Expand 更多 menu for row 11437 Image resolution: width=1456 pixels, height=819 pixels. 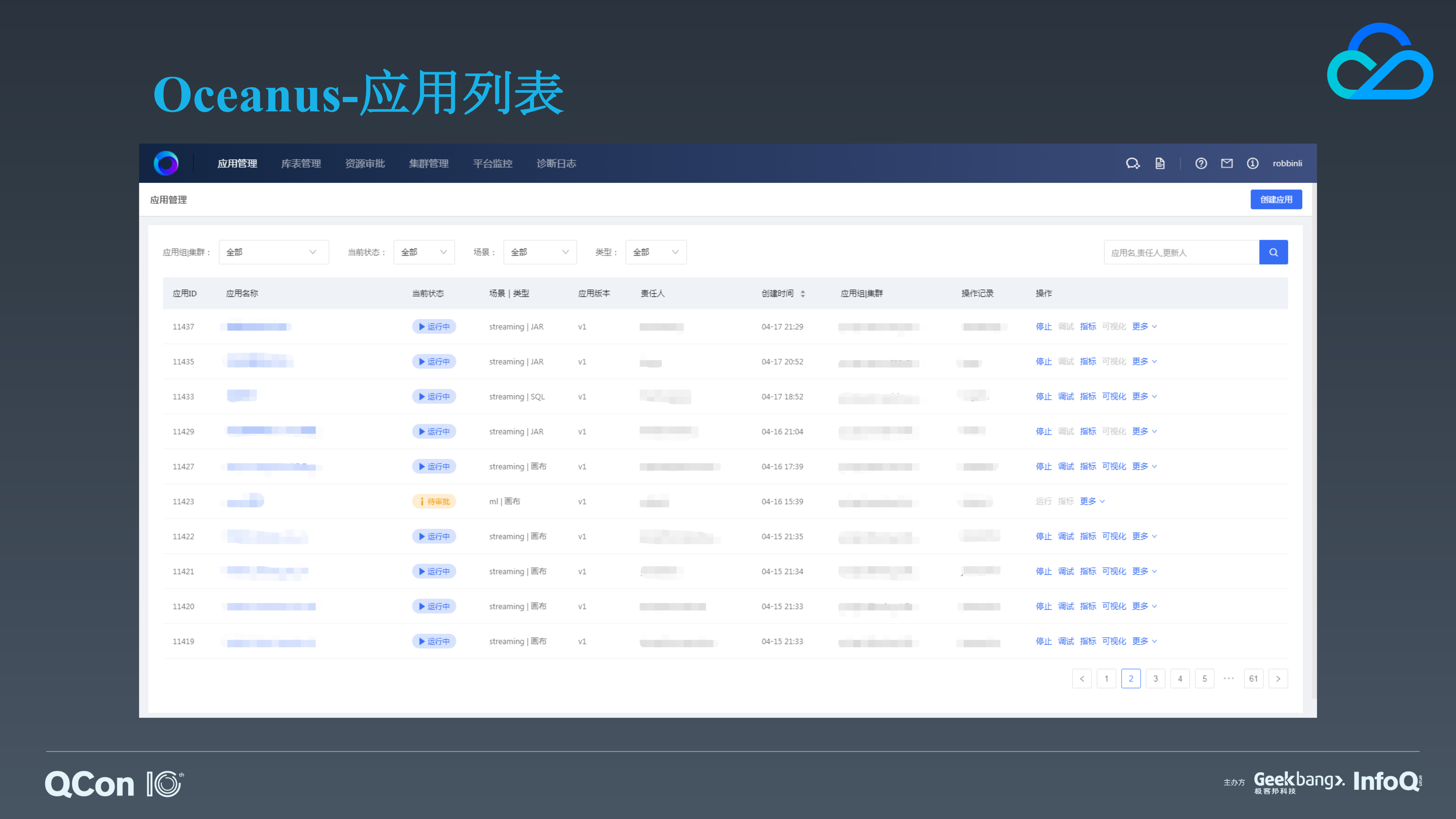coord(1144,327)
